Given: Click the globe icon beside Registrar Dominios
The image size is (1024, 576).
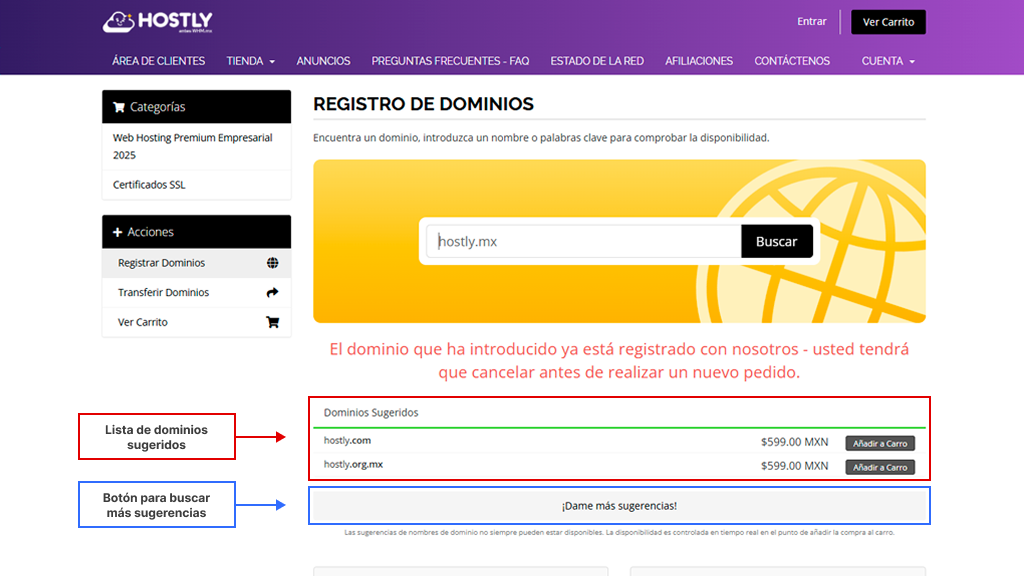Looking at the screenshot, I should click(272, 263).
